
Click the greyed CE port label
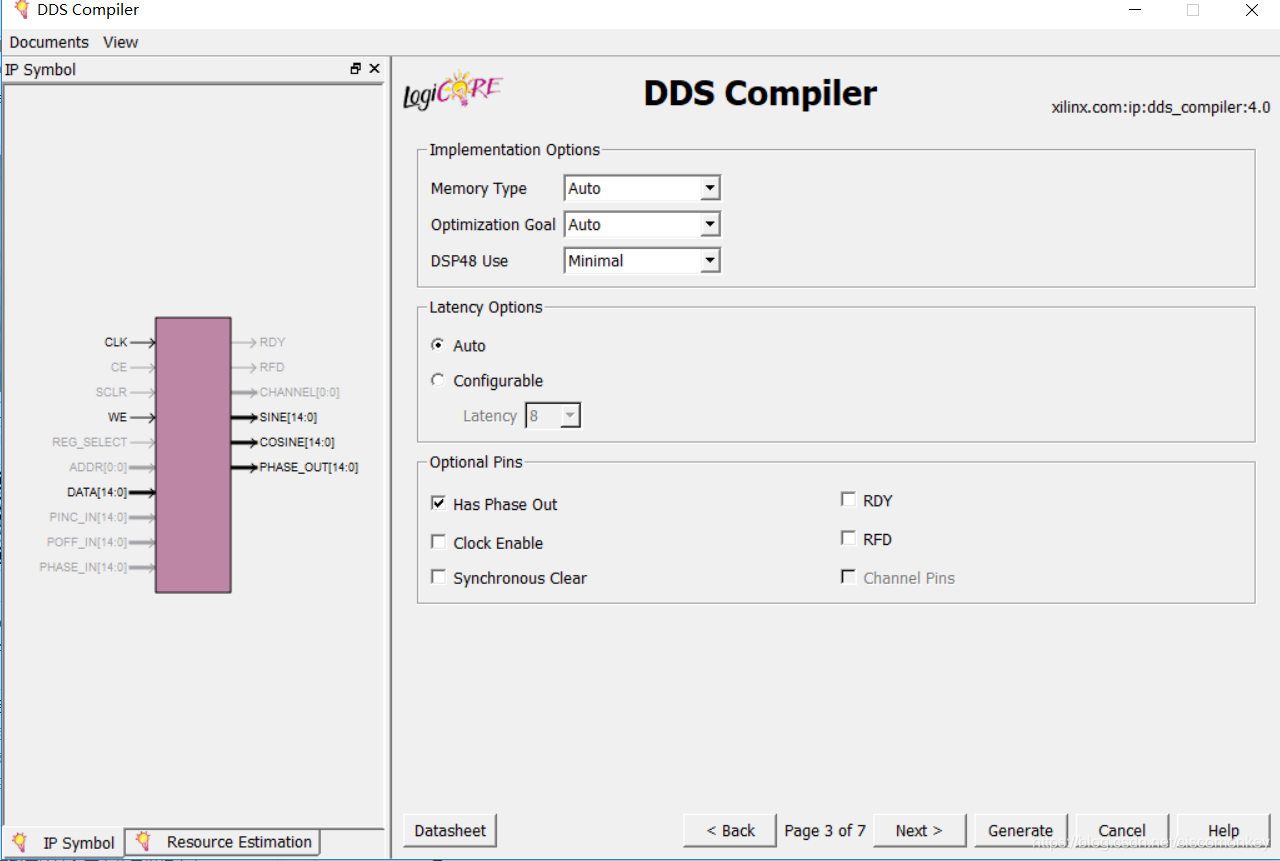tap(119, 367)
